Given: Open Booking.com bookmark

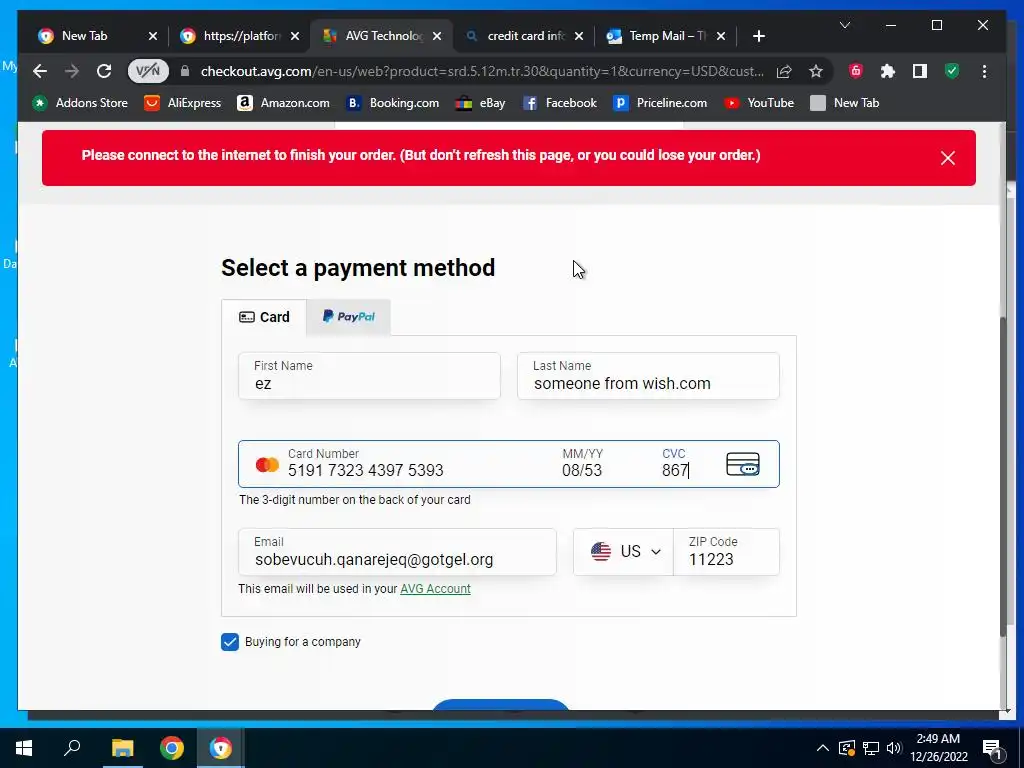Looking at the screenshot, I should [392, 103].
